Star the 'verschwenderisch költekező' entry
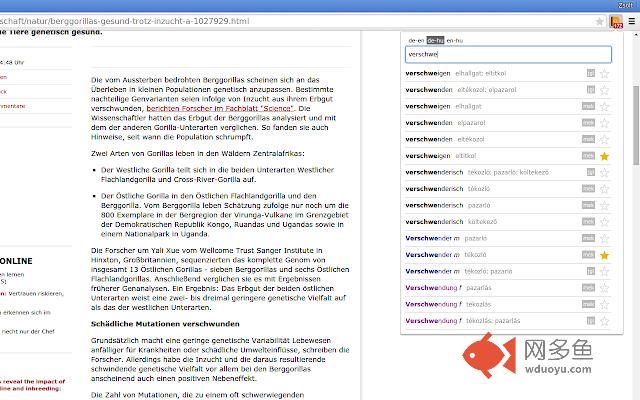Screen dimensions: 640x400 click(x=604, y=222)
